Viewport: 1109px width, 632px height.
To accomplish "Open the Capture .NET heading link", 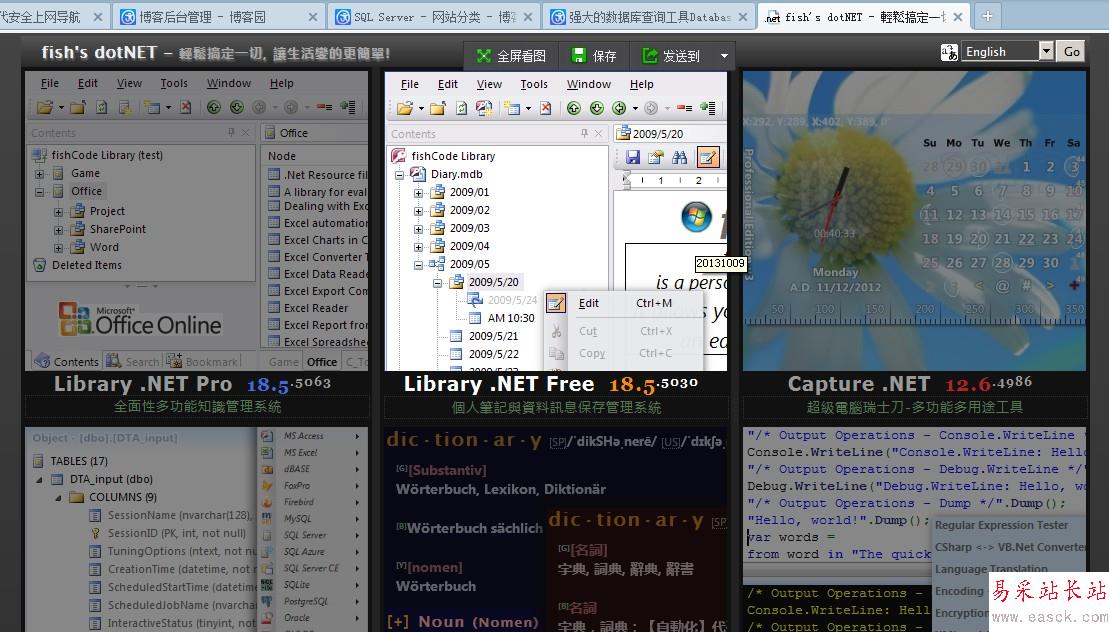I will [910, 385].
